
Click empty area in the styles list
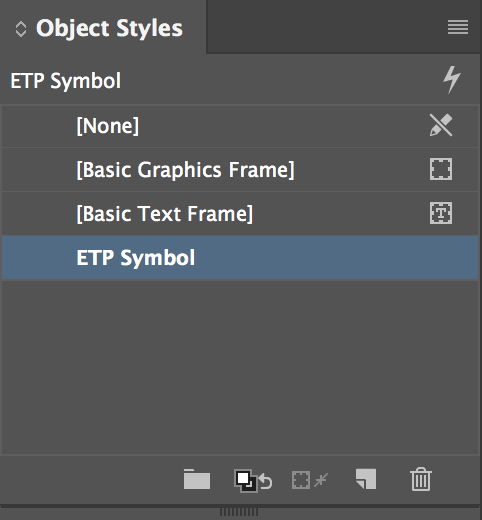coord(240,367)
